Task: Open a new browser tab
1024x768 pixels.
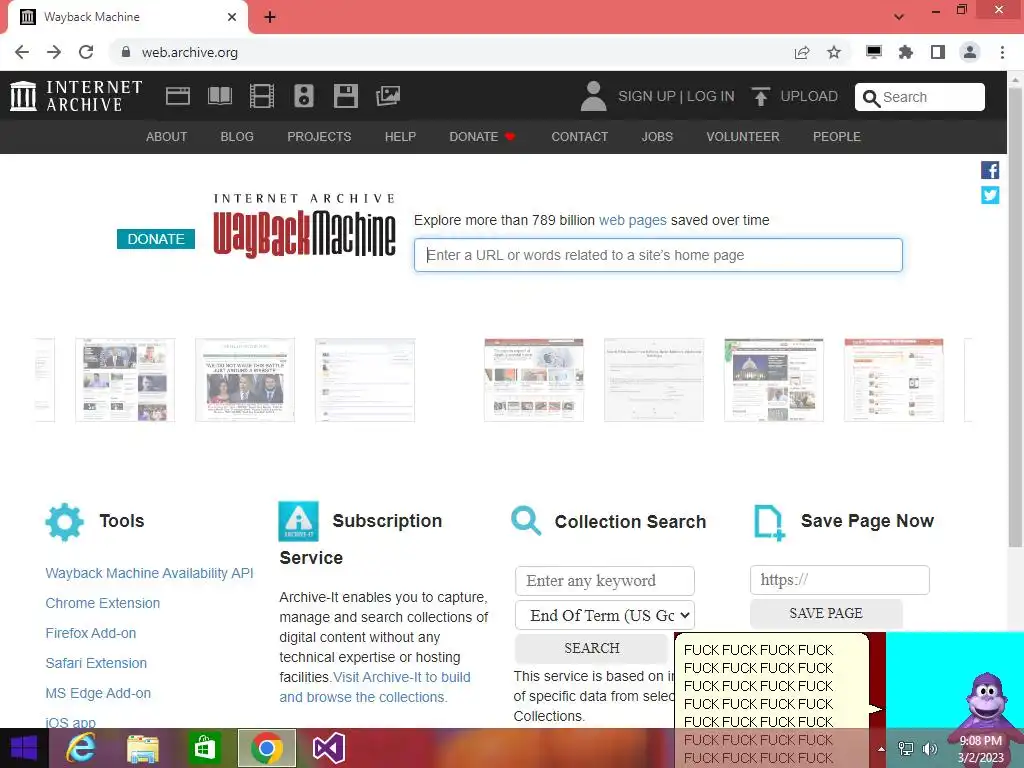Action: 270,17
